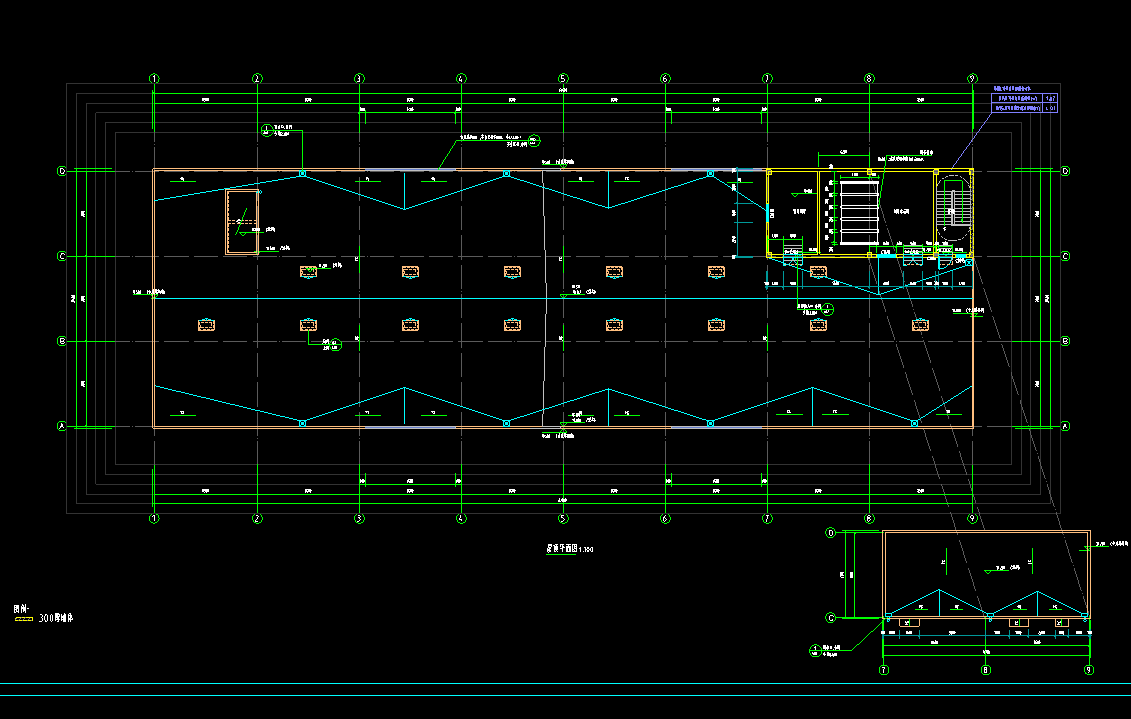Select the orange roof hatch rectangle near axis 2
Screen dimensions: 1131x719
point(243,222)
